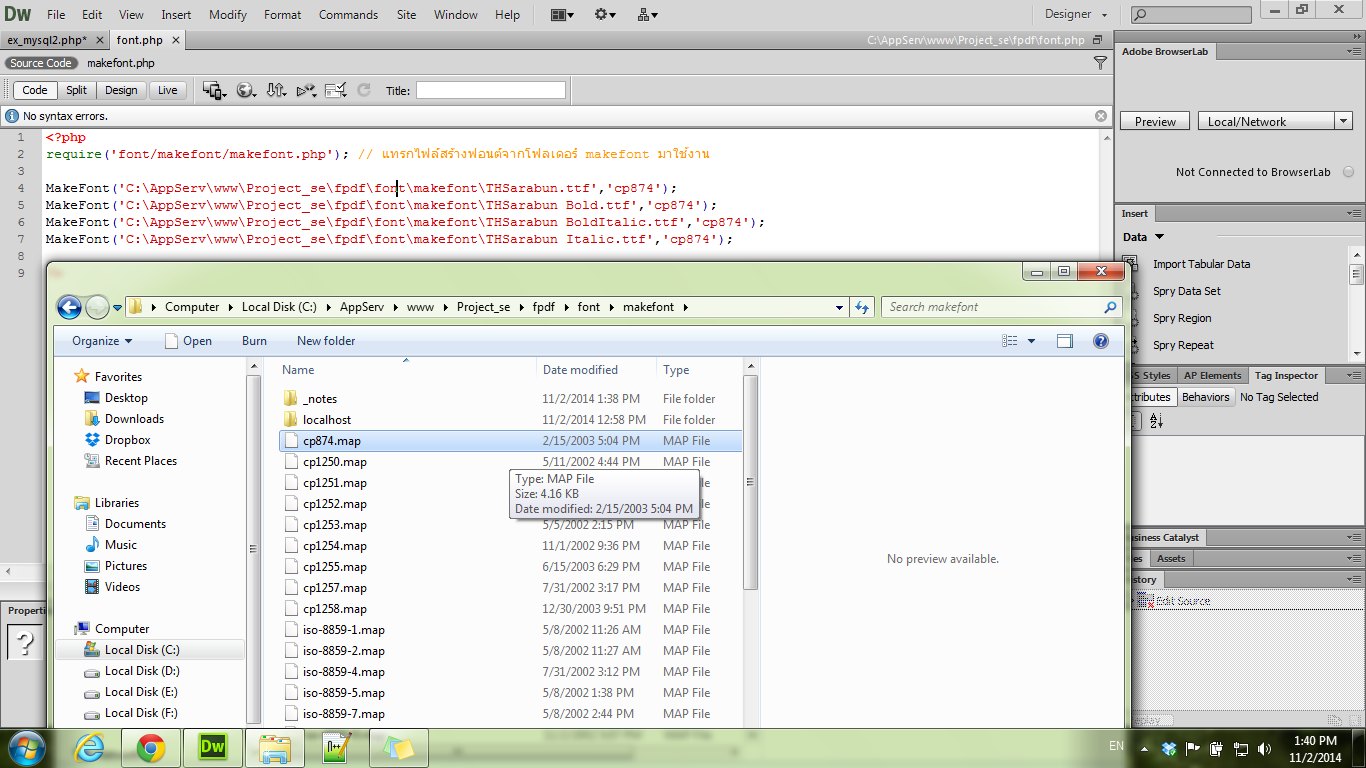The width and height of the screenshot is (1366, 768).
Task: Open the Modify menu
Action: 228,15
